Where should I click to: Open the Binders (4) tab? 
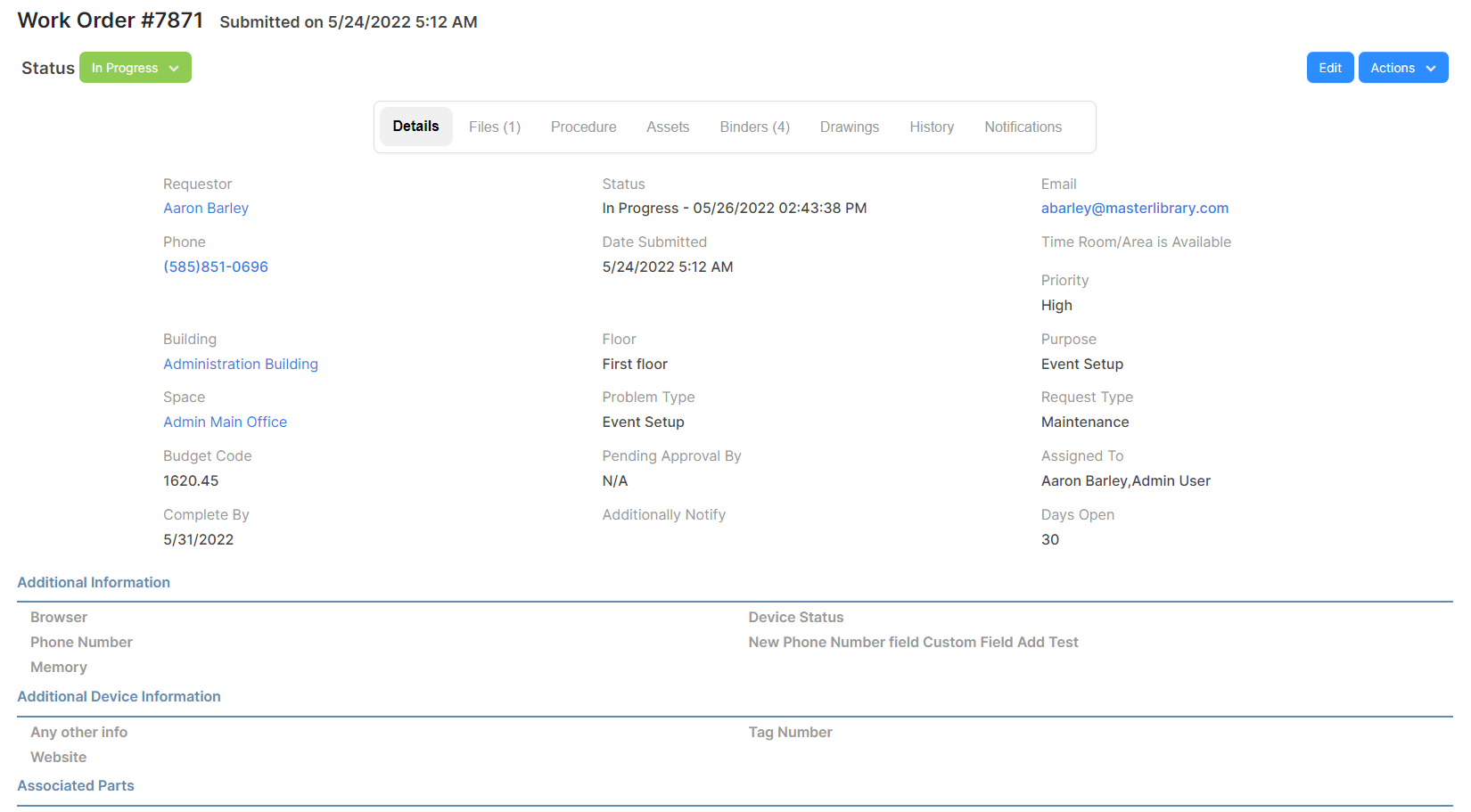753,127
